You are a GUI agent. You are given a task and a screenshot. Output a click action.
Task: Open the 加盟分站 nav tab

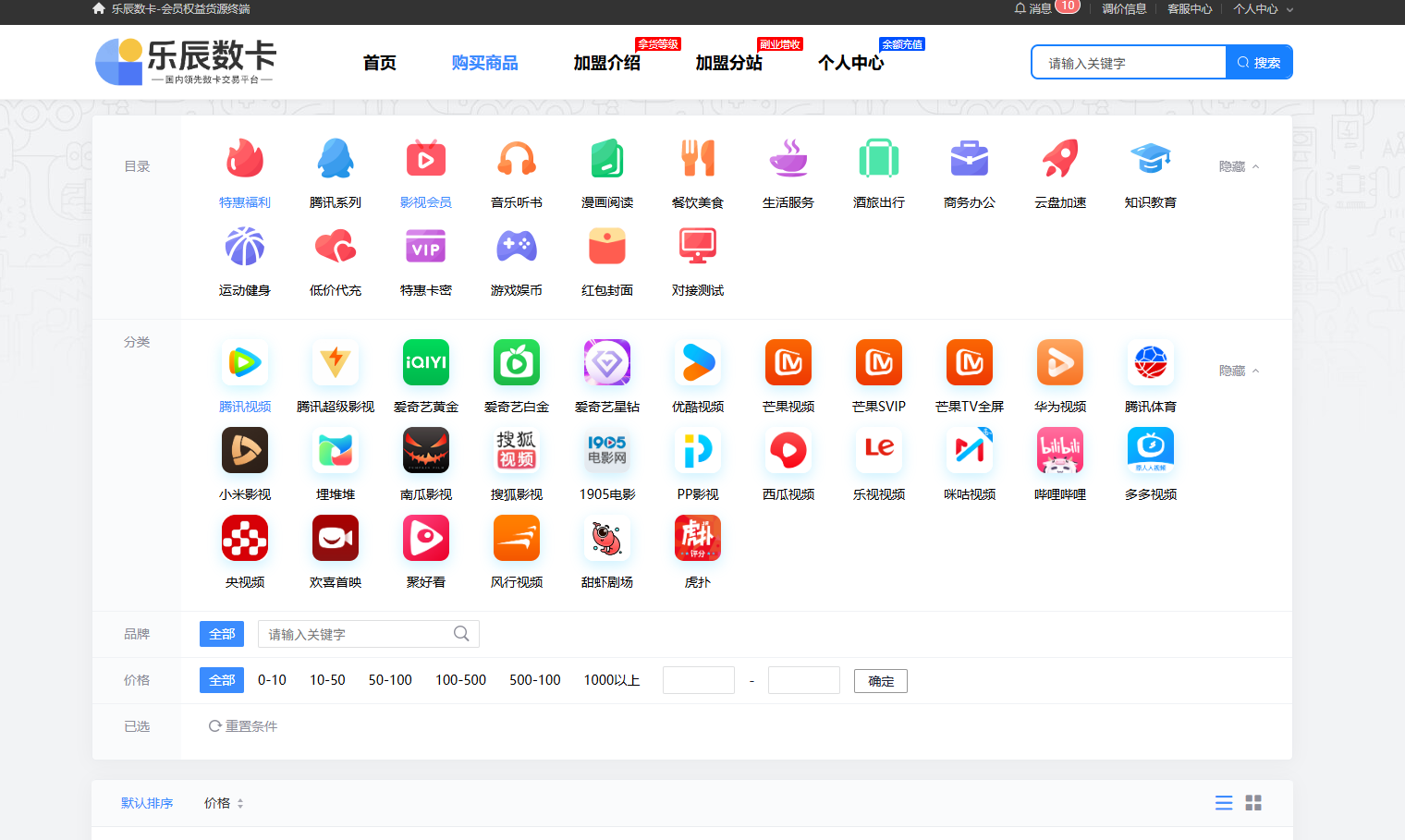[x=729, y=63]
